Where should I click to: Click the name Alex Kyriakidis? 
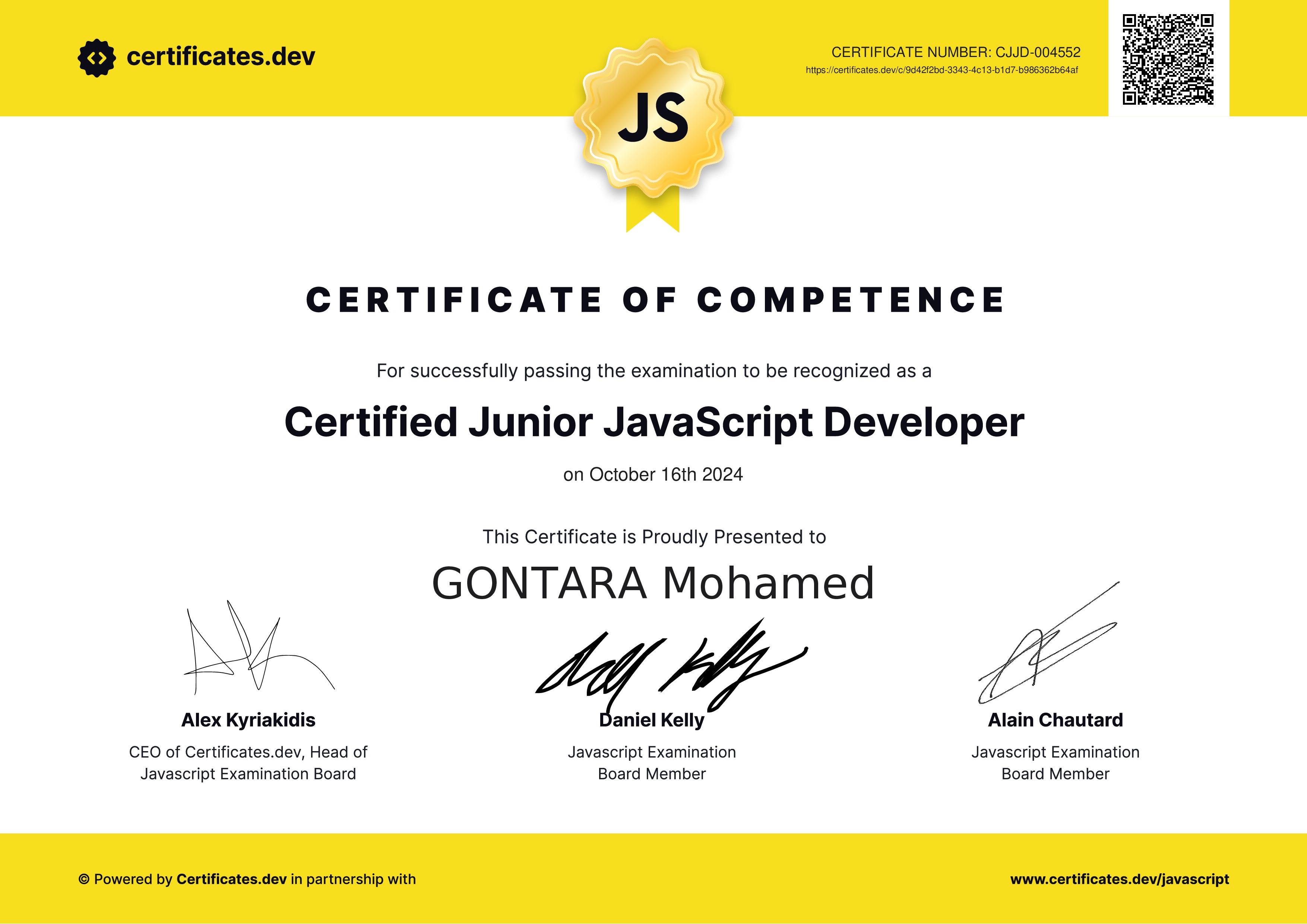[248, 720]
